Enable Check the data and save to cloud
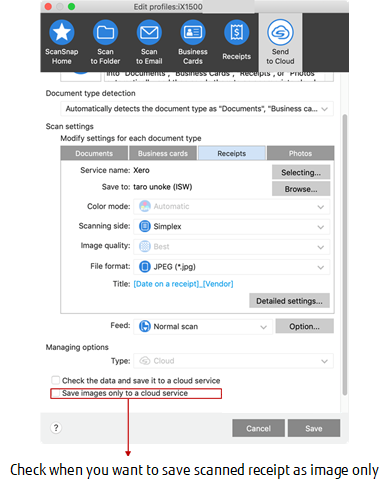Screen dimensions: 389x488 click(x=56, y=380)
